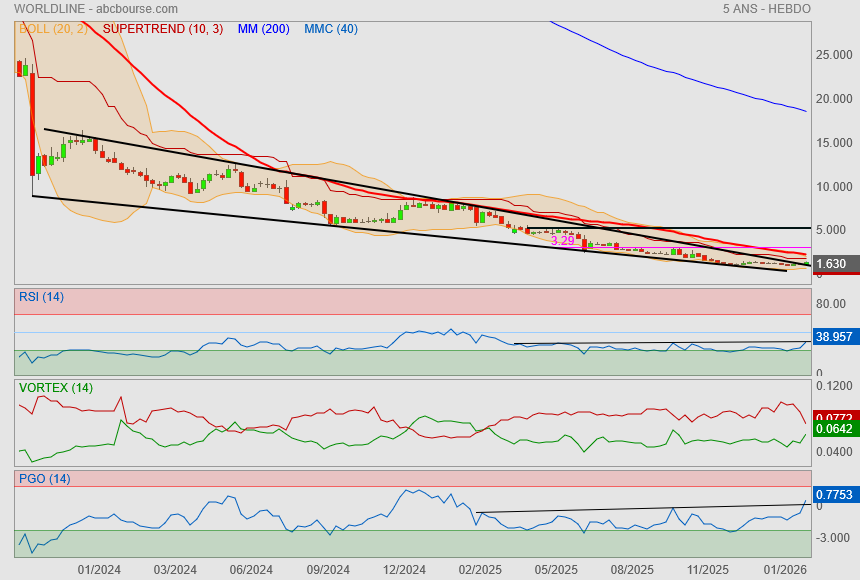The height and width of the screenshot is (580, 860).
Task: Click the green Vortex value badge 0.0642
Action: 834,430
